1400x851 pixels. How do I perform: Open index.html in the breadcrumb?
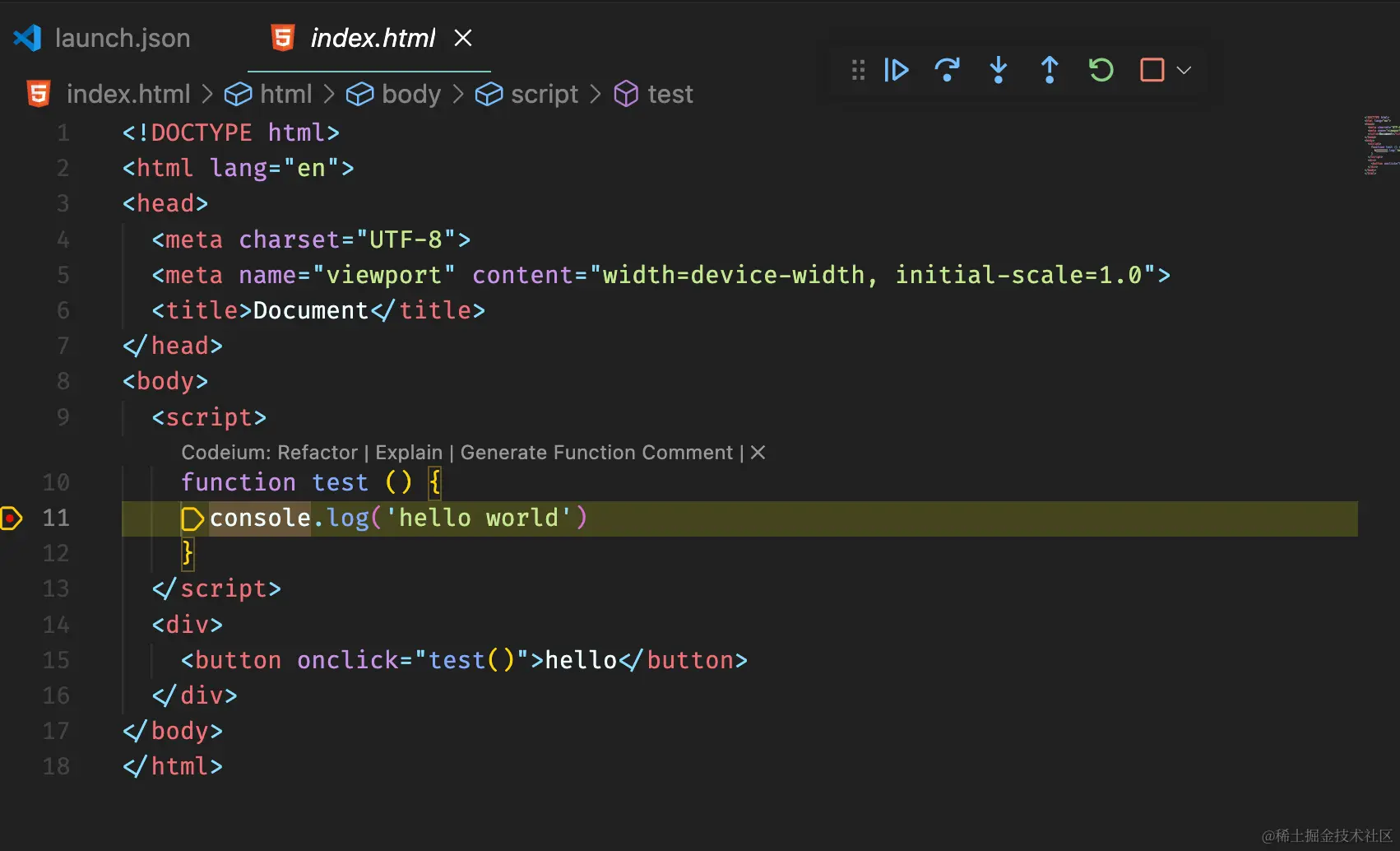pos(128,94)
